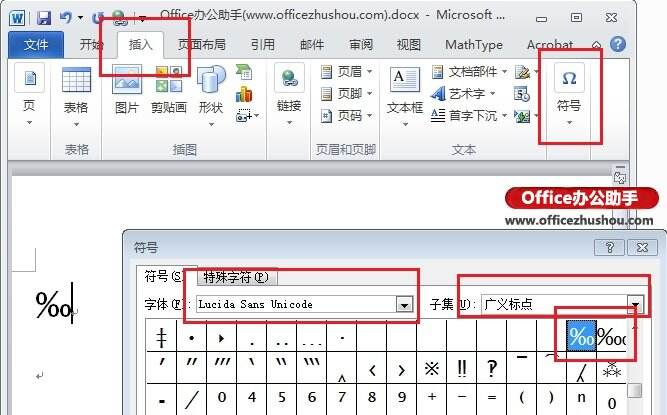Image resolution: width=667 pixels, height=415 pixels.
Task: Select the right single angle quote › symbol
Action: (x=402, y=368)
